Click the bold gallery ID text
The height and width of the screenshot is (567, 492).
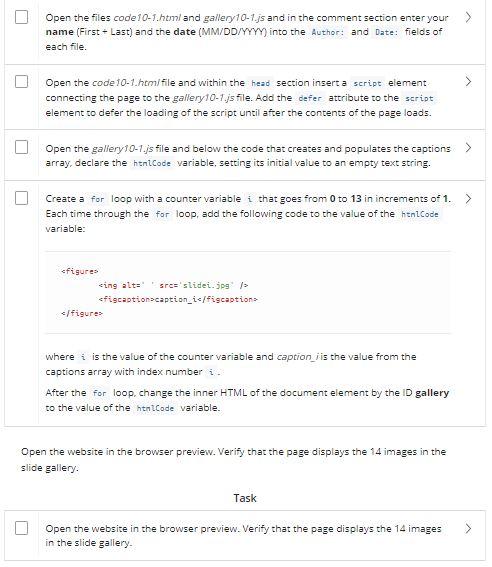point(432,393)
